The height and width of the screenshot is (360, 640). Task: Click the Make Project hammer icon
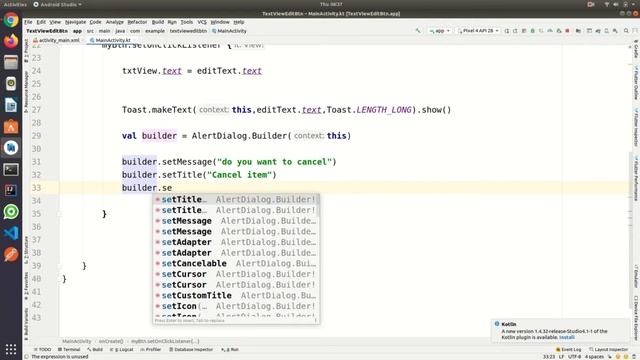tap(418, 31)
